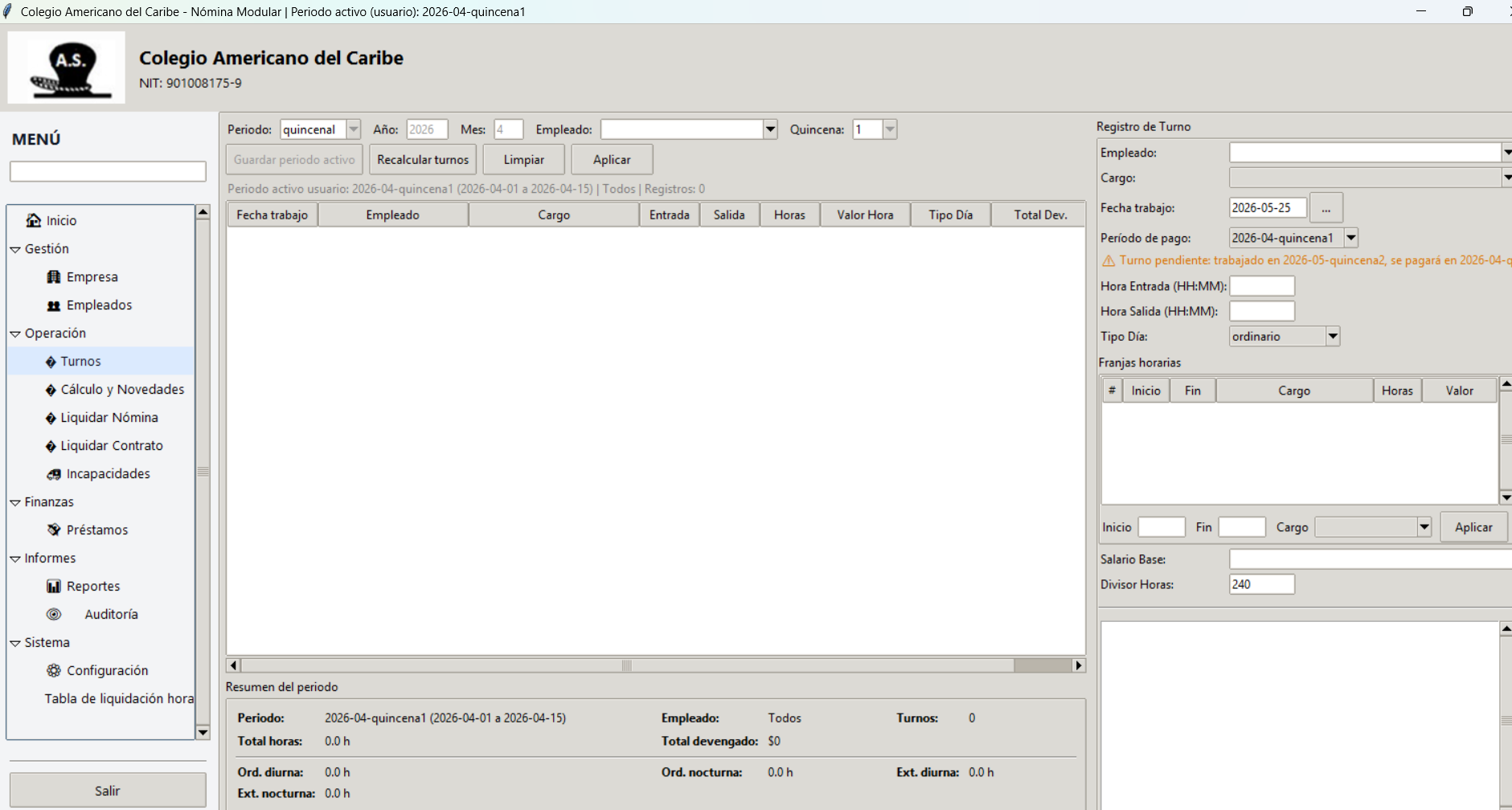Open Préstamos icon in Finanzas

pos(54,530)
